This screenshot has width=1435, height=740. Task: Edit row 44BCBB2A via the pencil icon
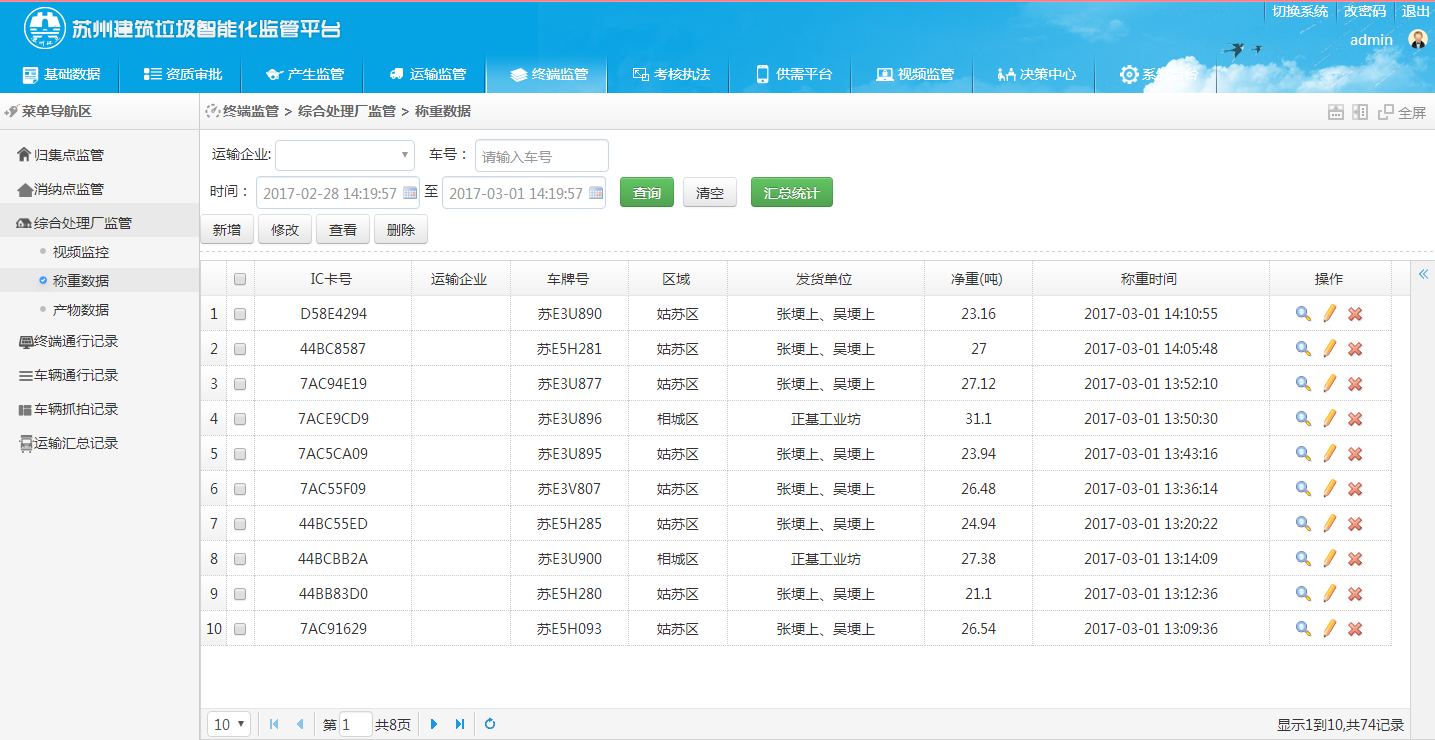1329,559
